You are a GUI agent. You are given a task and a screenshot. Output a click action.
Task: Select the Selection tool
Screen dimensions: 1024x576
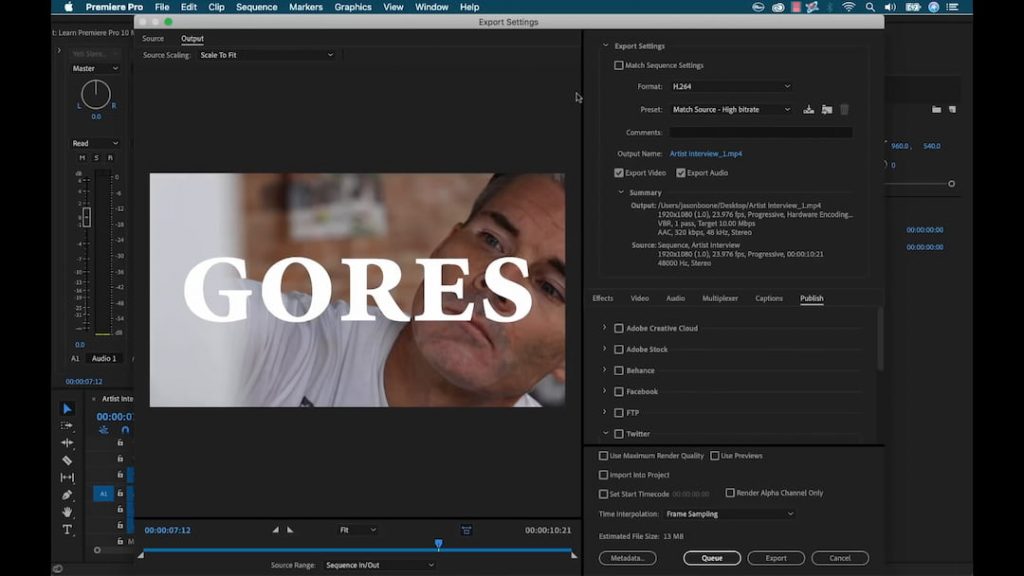tap(66, 408)
